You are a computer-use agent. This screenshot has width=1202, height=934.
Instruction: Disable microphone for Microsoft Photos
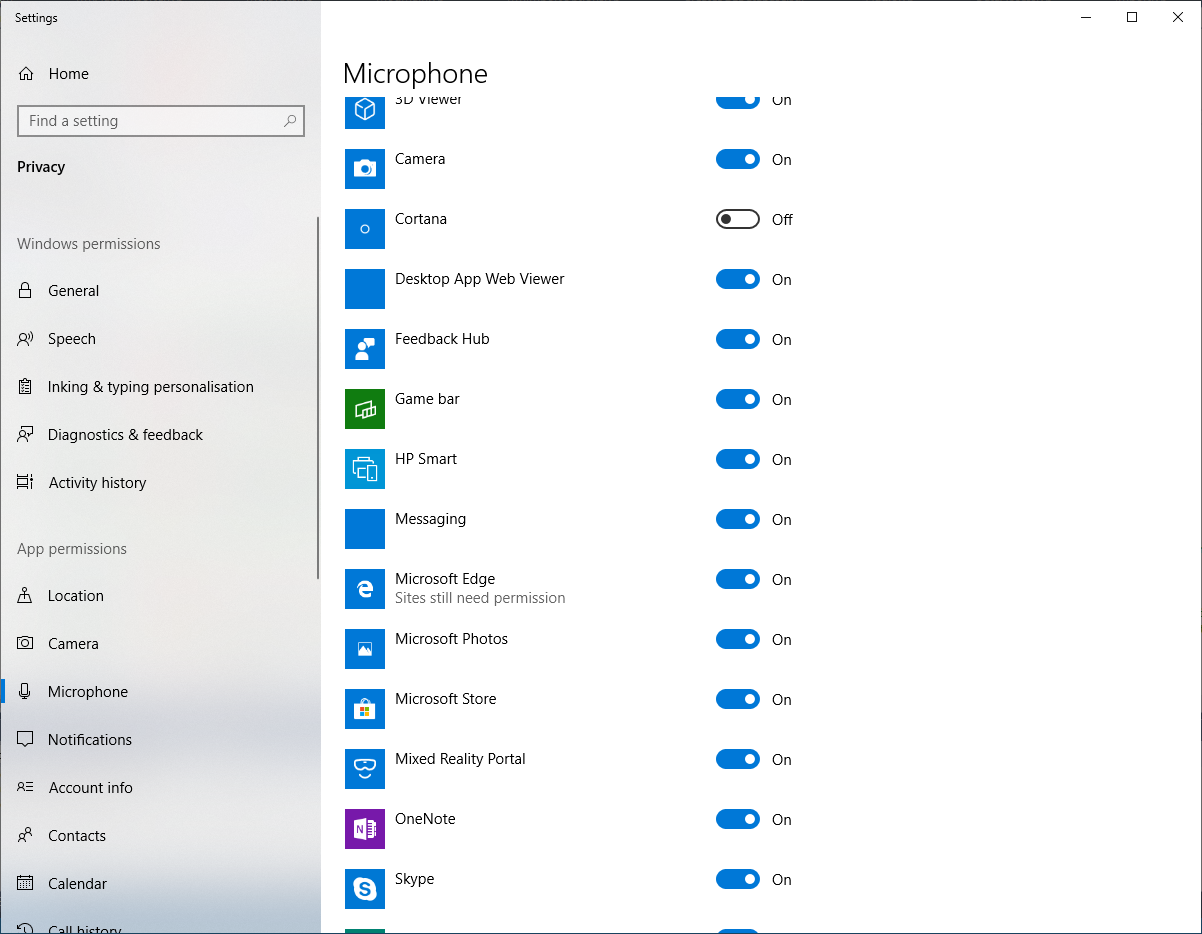point(738,639)
